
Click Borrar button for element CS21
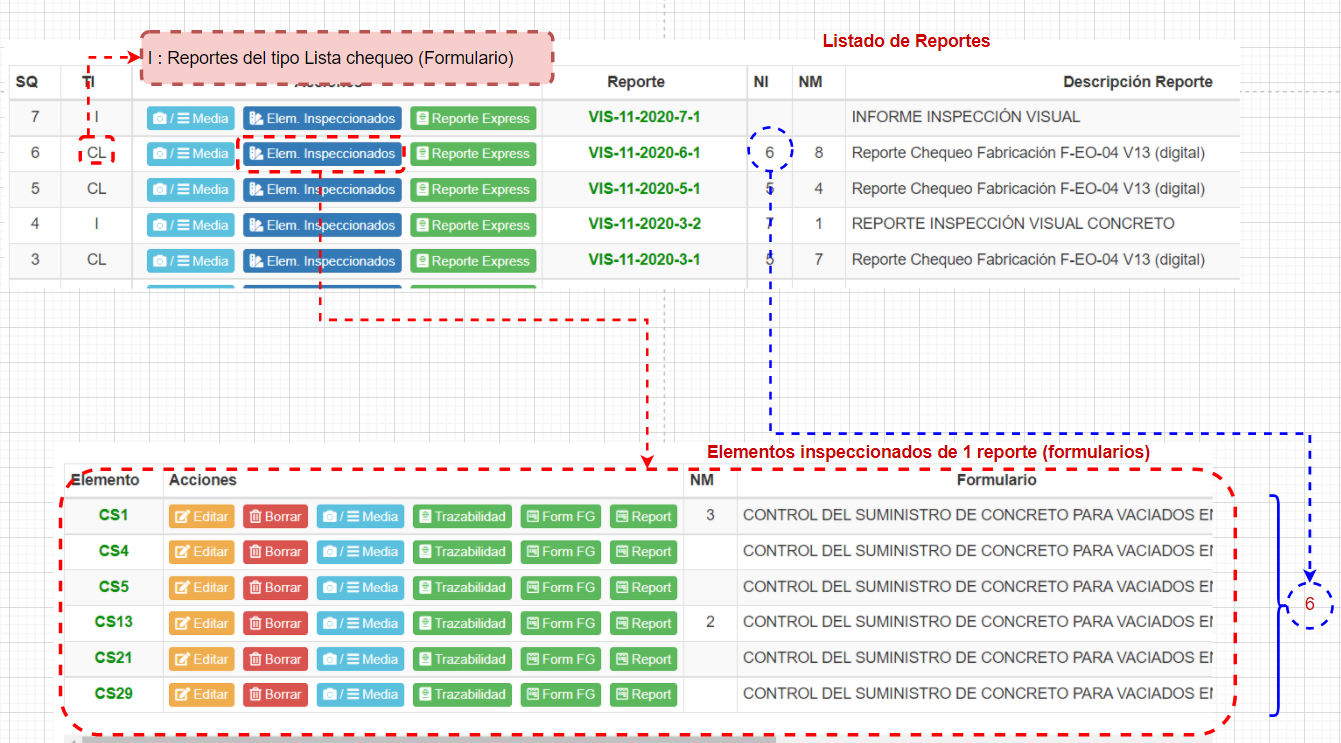tap(275, 659)
